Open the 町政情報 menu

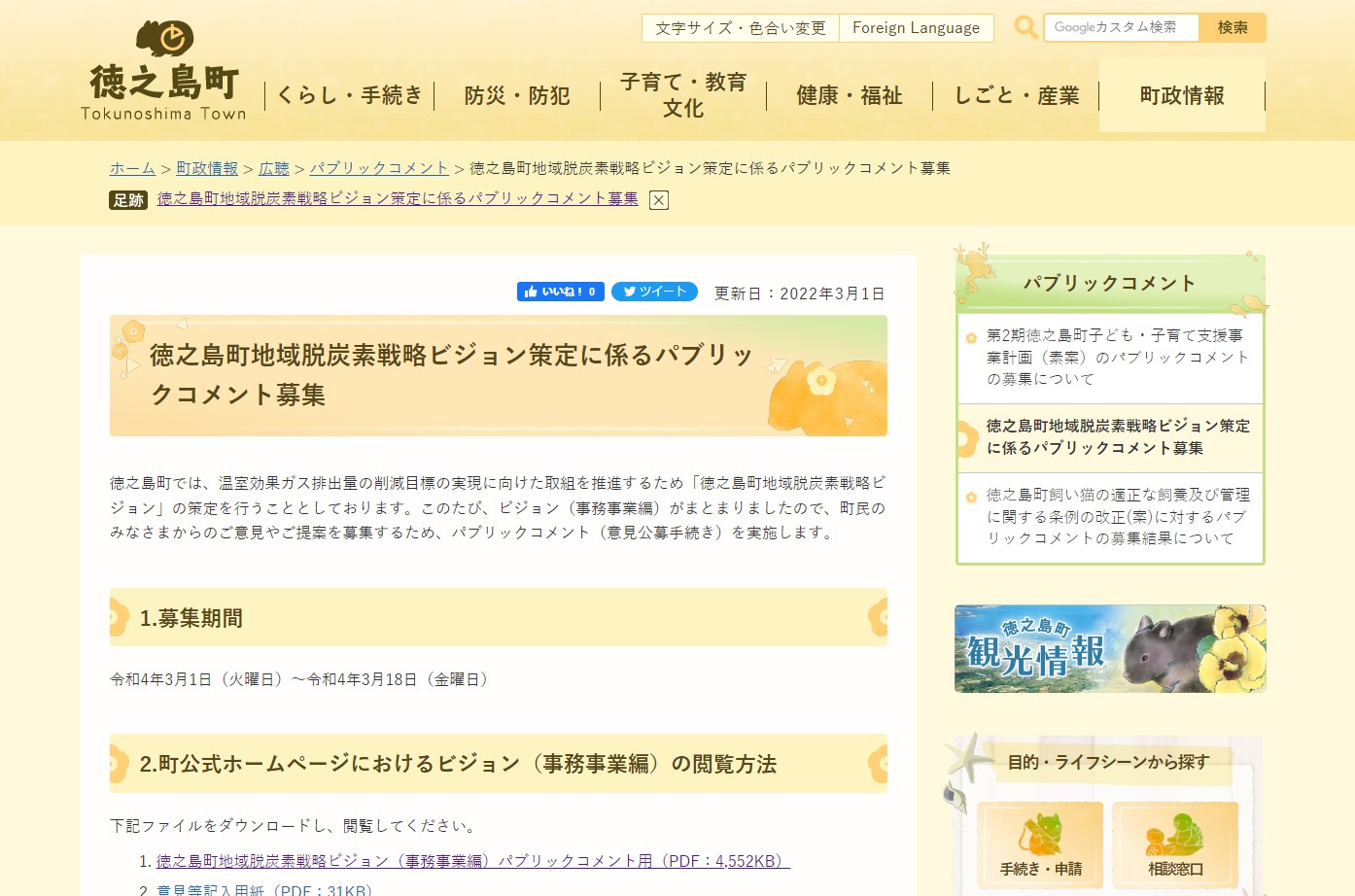coord(1181,95)
